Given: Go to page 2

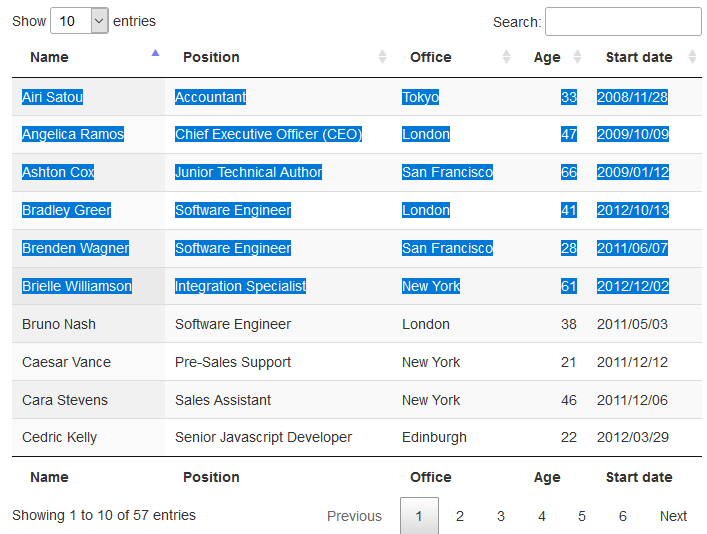Looking at the screenshot, I should click(459, 516).
